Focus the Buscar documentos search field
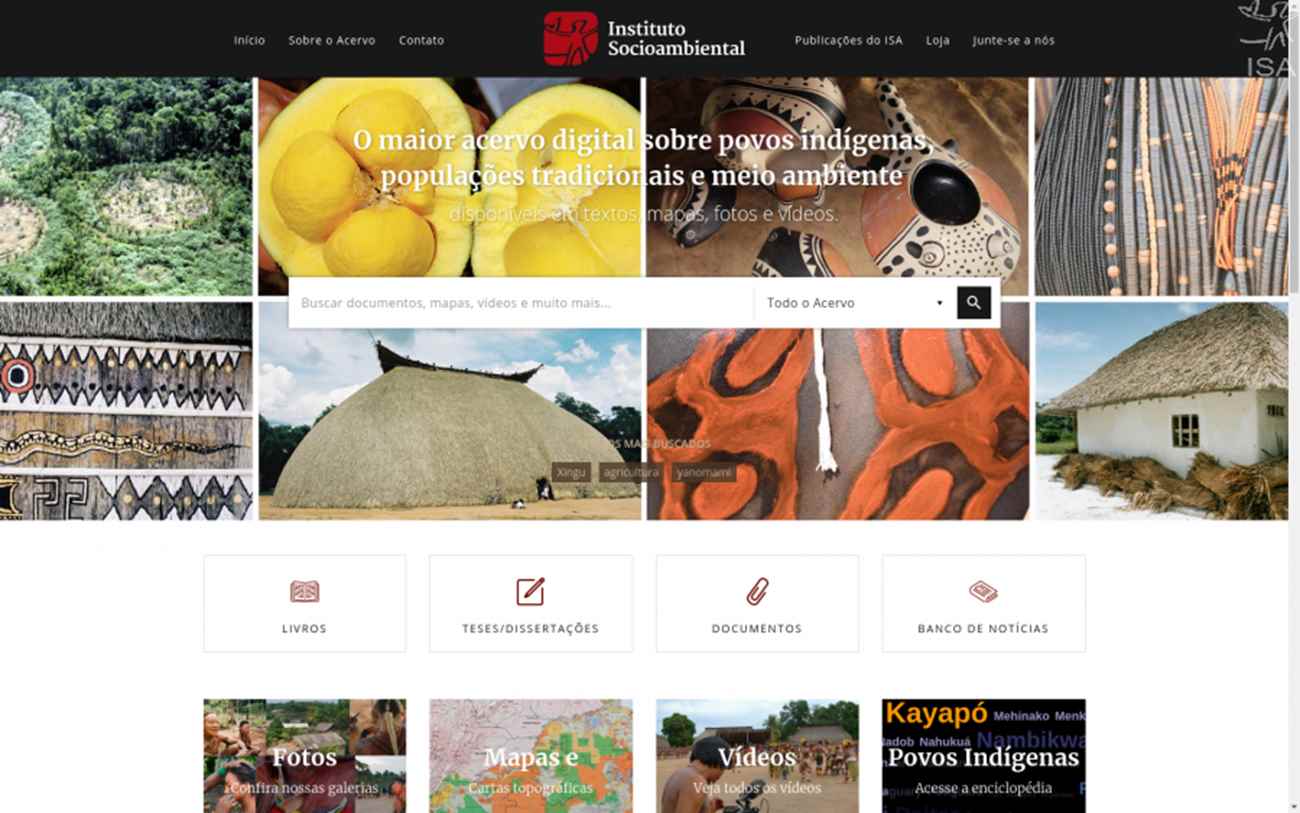Screen dimensions: 1300x813 (520, 303)
